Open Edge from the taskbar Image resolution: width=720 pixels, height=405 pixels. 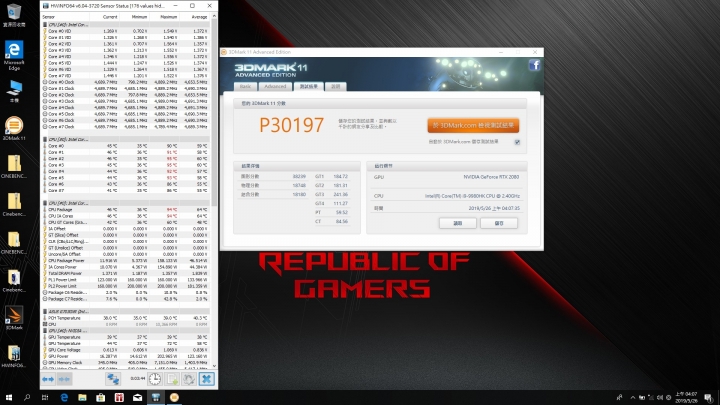[x=64, y=398]
